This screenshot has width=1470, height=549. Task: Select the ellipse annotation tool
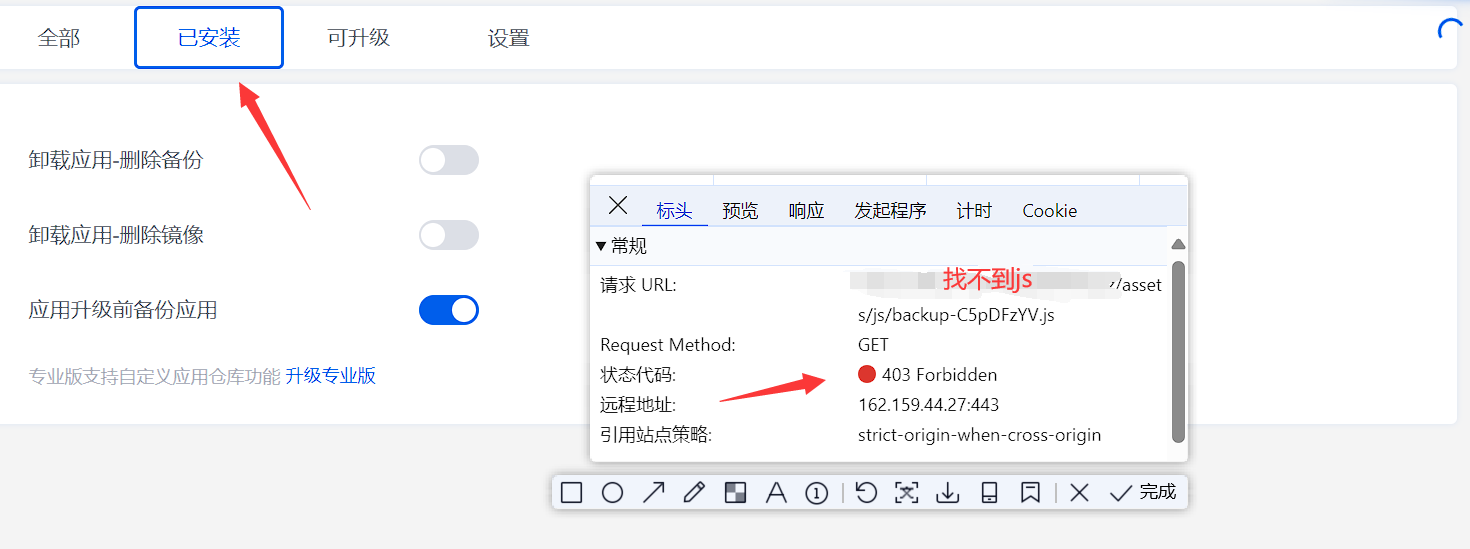[612, 492]
